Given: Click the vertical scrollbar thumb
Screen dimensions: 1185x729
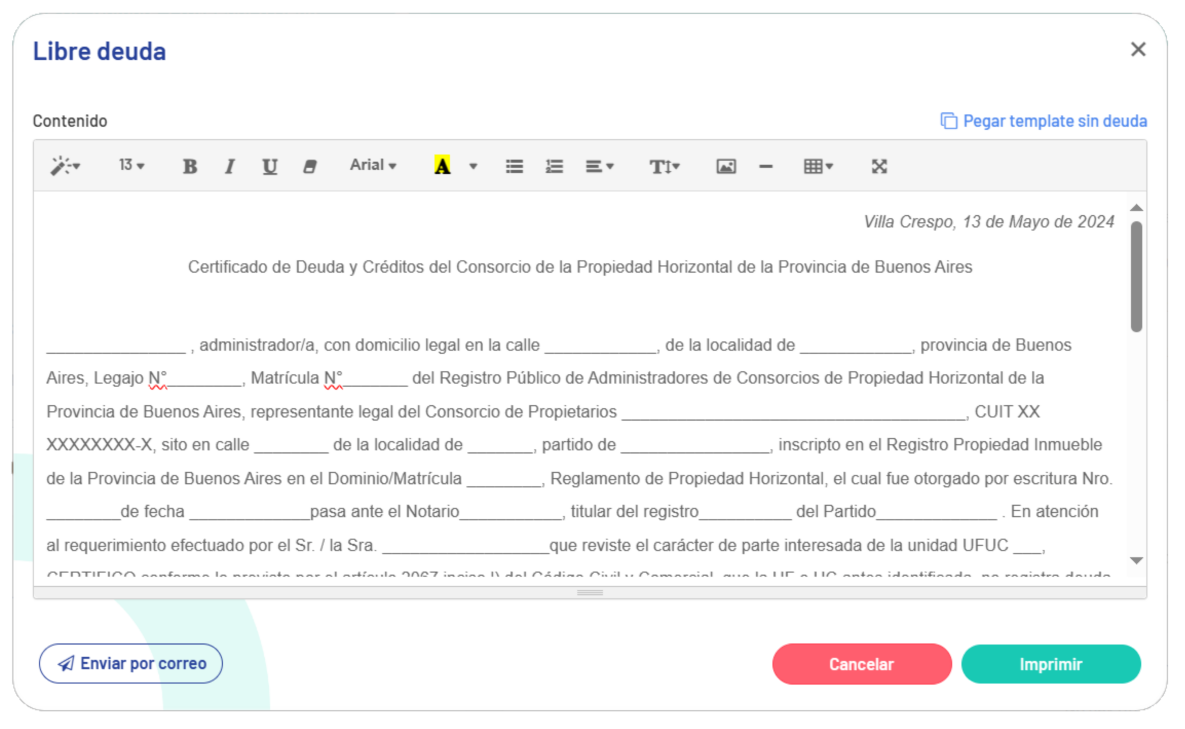Looking at the screenshot, I should click(x=1137, y=276).
